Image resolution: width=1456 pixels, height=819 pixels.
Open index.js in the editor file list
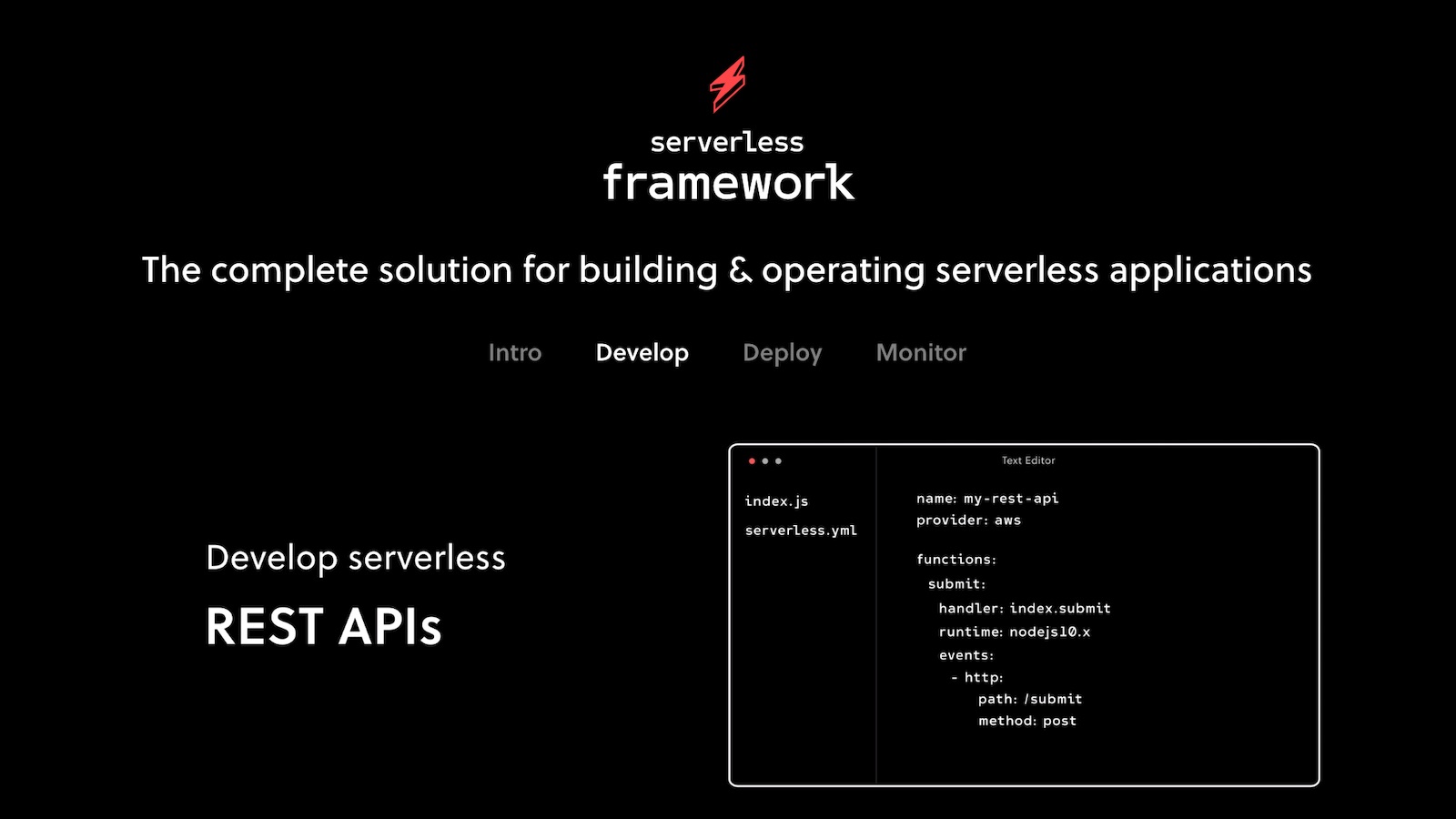coord(776,501)
